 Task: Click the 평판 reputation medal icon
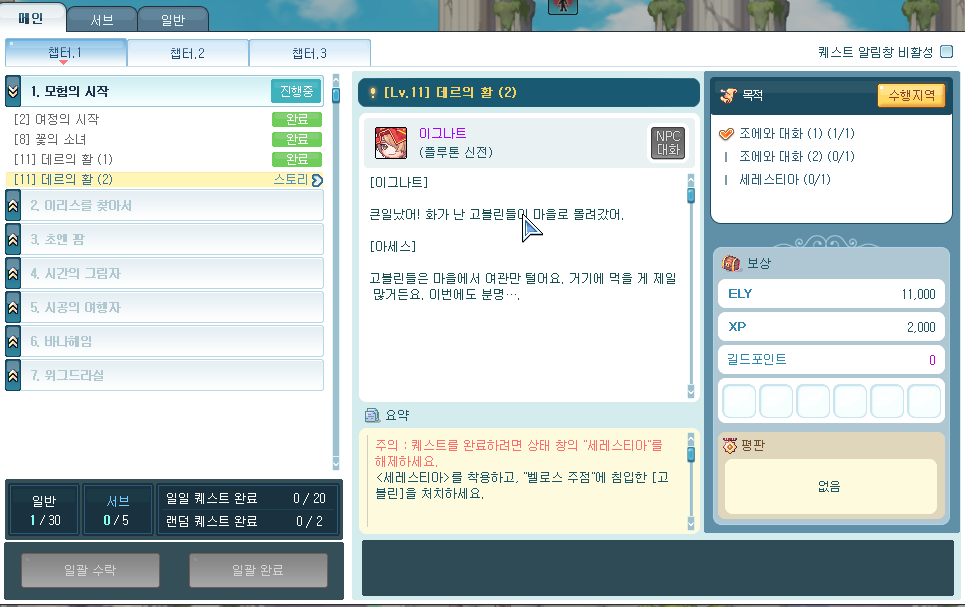(x=729, y=446)
